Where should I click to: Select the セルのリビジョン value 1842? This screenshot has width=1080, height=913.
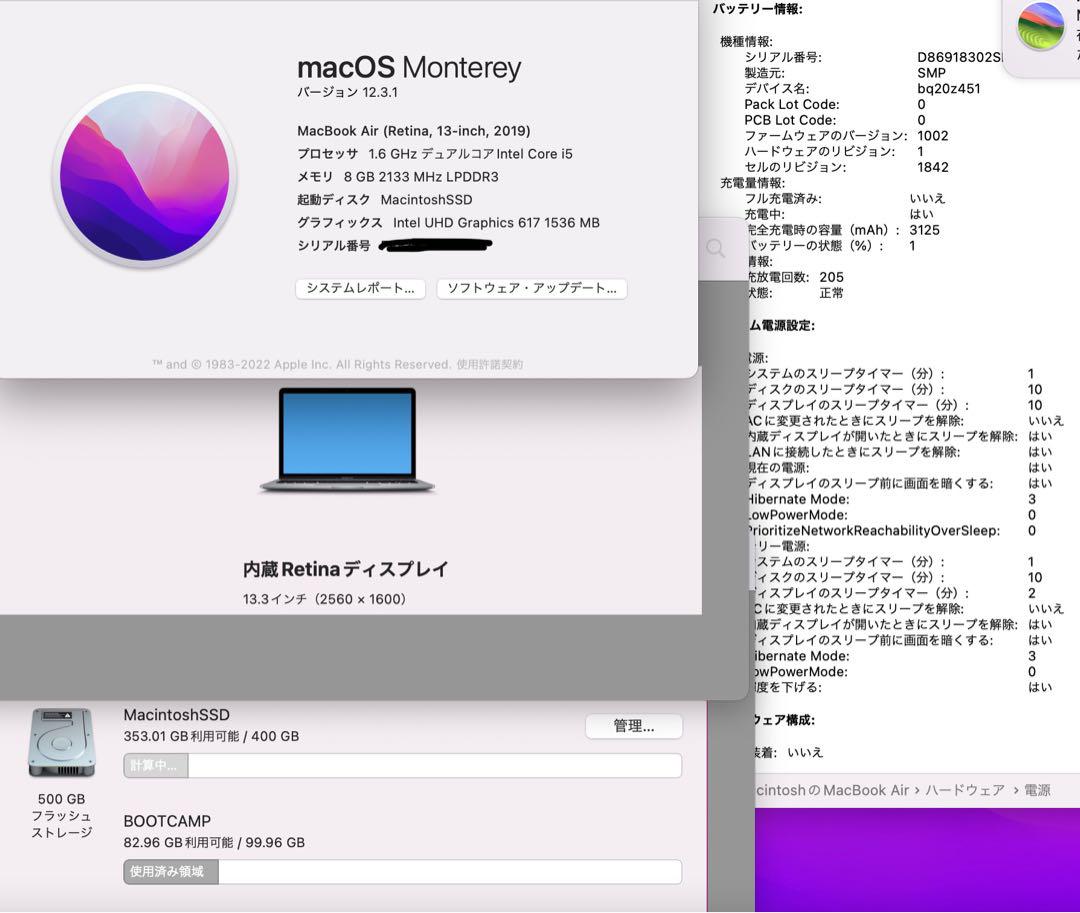933,167
